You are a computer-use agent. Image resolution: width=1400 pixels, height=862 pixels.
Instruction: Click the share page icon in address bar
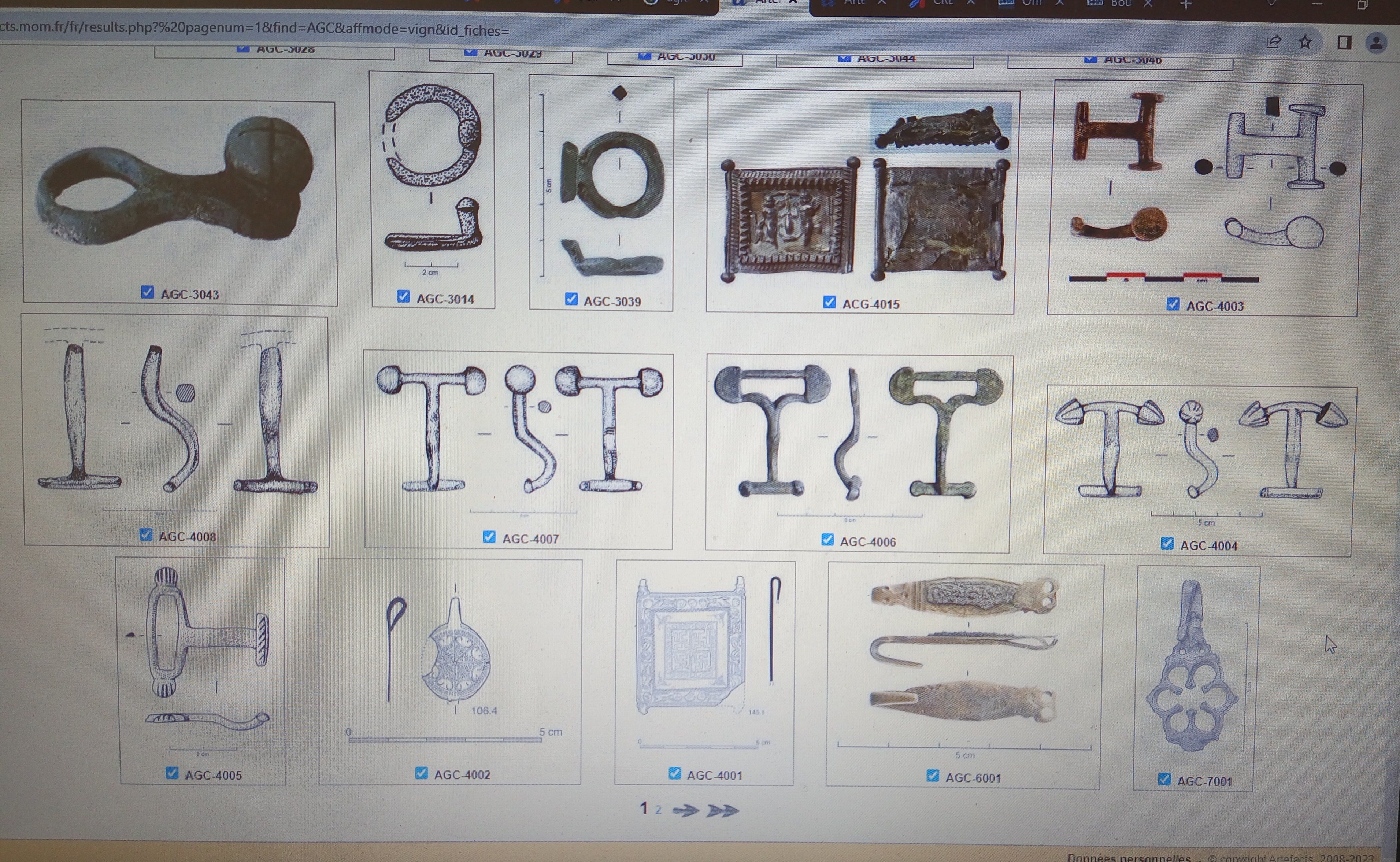[1274, 42]
